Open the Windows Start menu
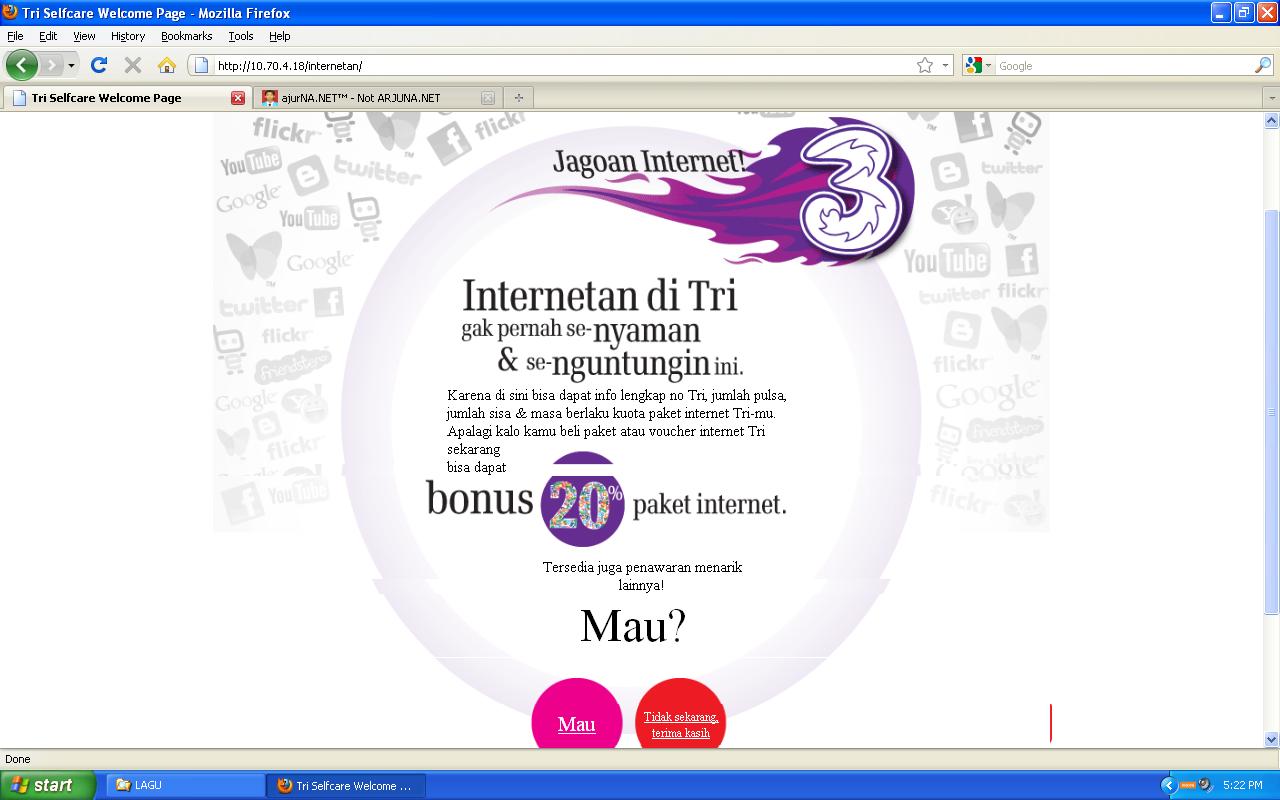This screenshot has height=800, width=1280. [48, 785]
